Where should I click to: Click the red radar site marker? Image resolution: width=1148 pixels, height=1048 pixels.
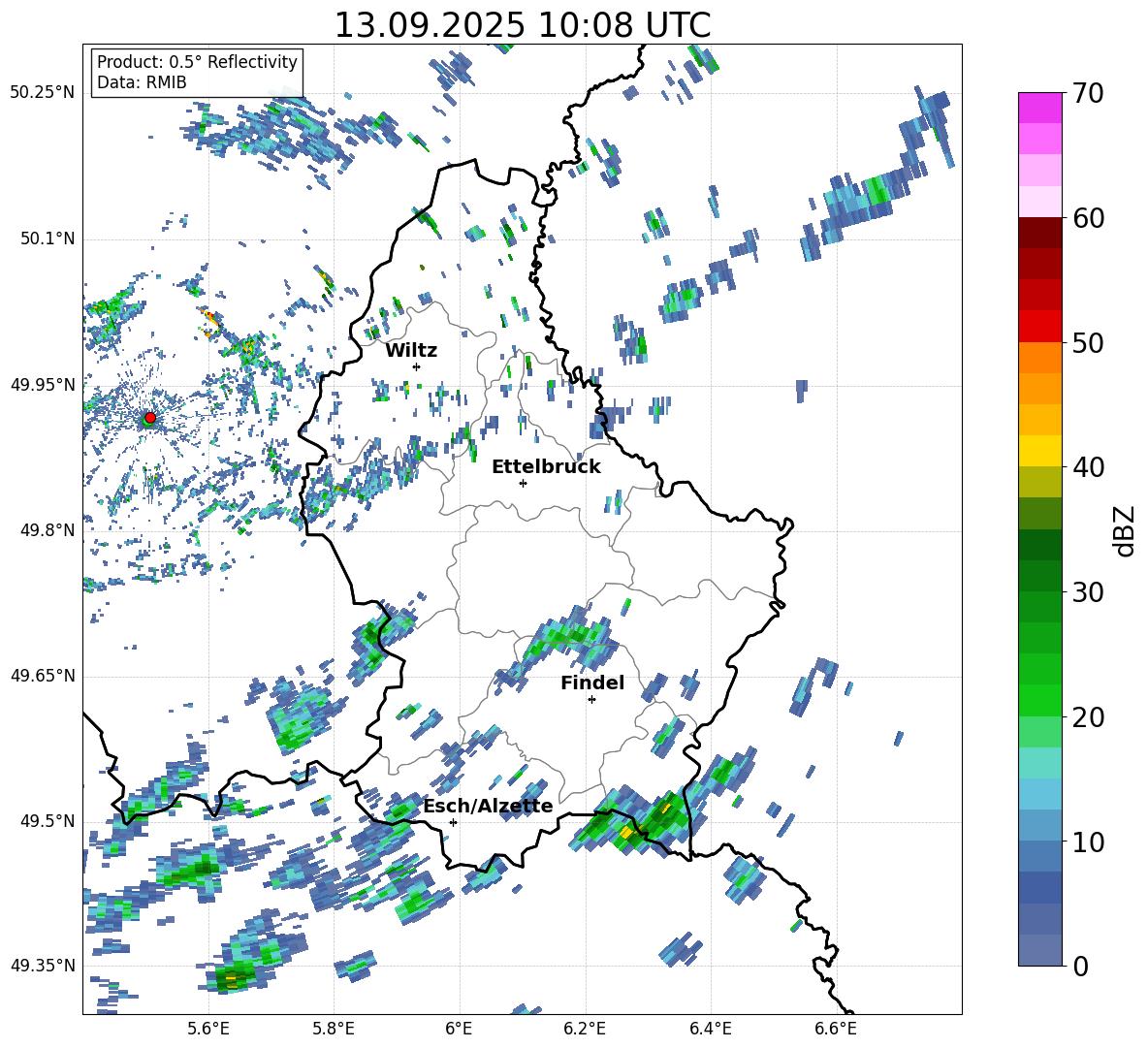pos(149,418)
